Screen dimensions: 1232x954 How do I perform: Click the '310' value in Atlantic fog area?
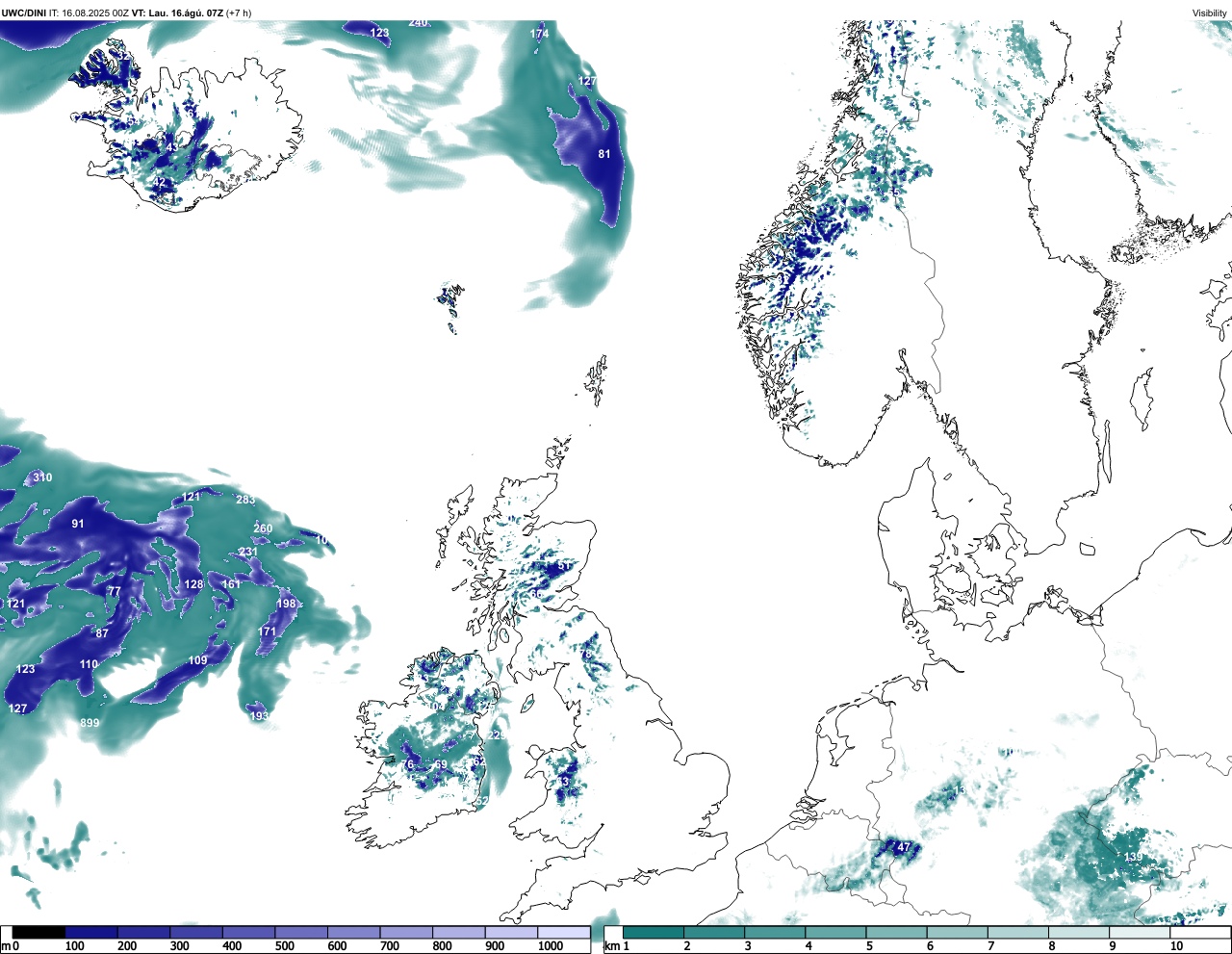(x=42, y=477)
